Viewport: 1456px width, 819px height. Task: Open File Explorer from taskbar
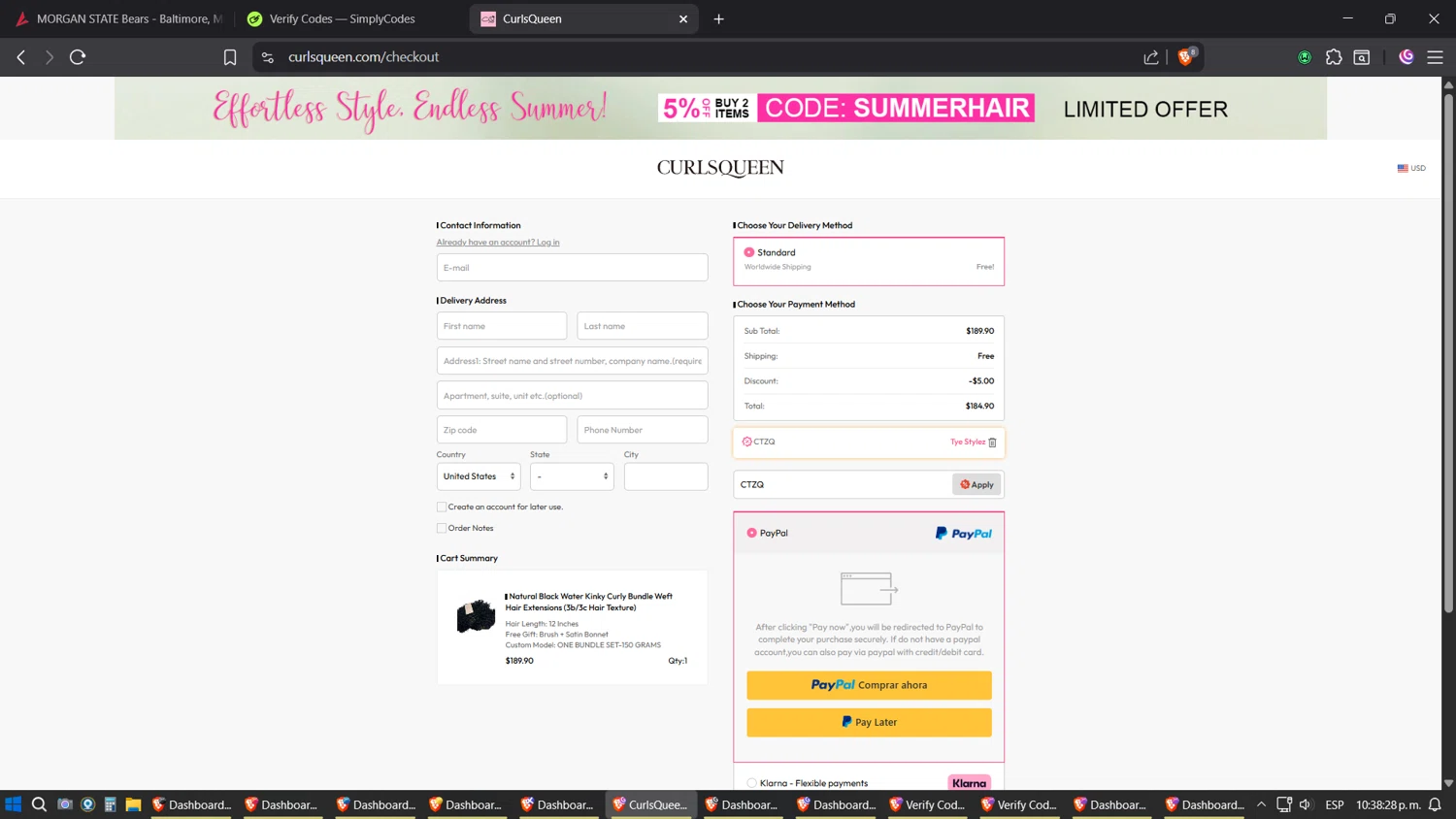click(133, 804)
